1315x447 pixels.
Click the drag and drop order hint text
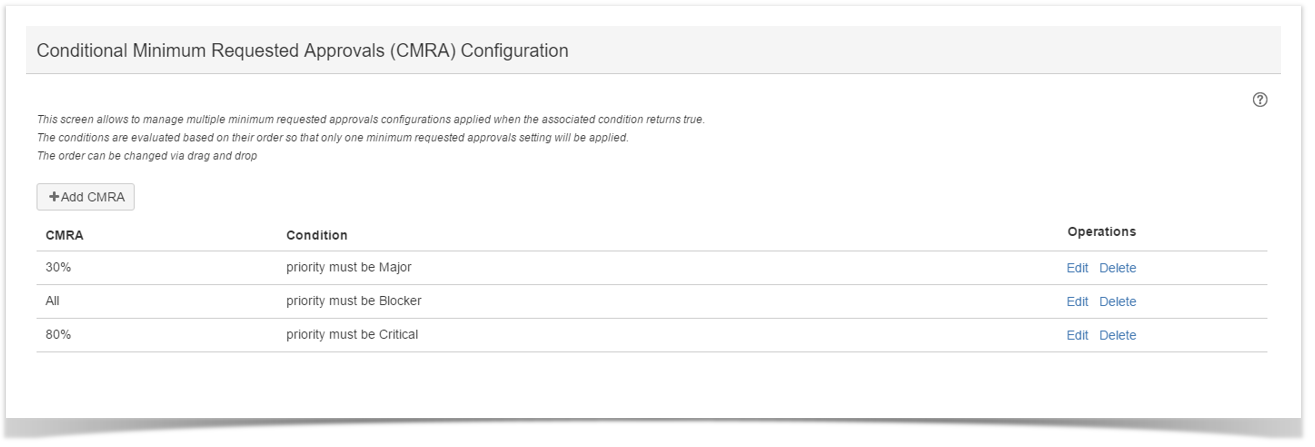click(147, 155)
